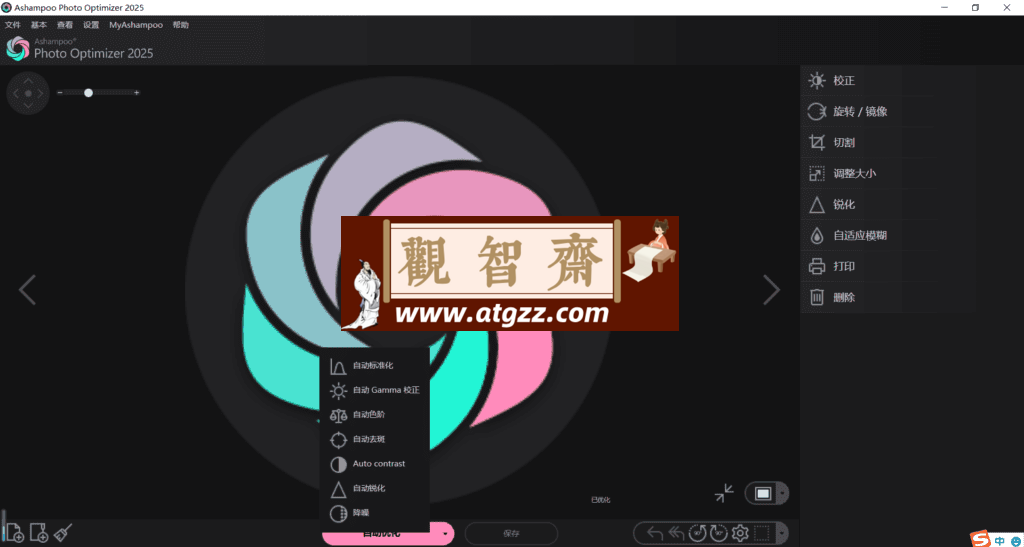Click the Sogou input method tray icon

[980, 539]
